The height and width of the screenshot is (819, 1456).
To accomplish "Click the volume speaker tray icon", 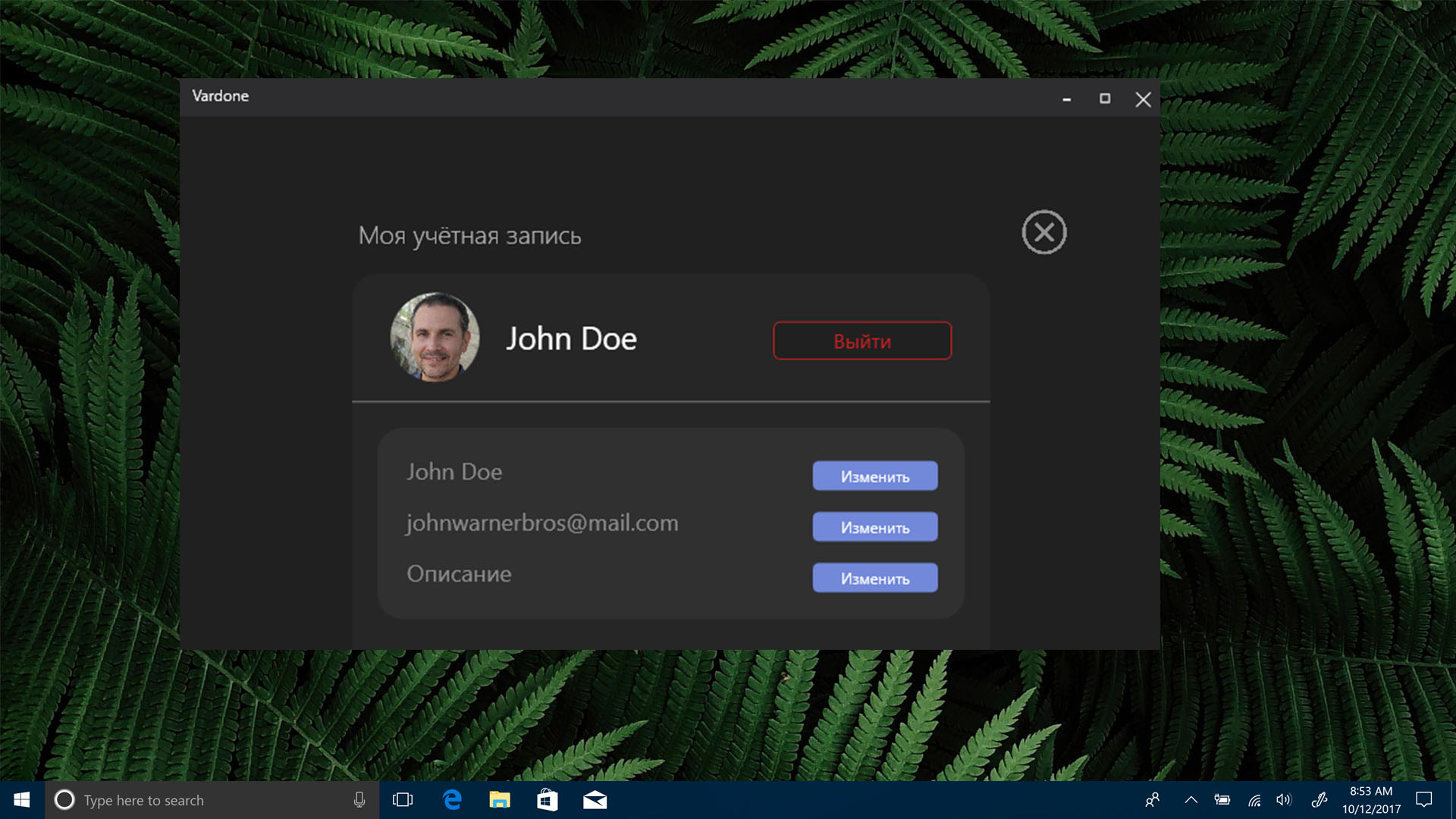I will 1284,800.
